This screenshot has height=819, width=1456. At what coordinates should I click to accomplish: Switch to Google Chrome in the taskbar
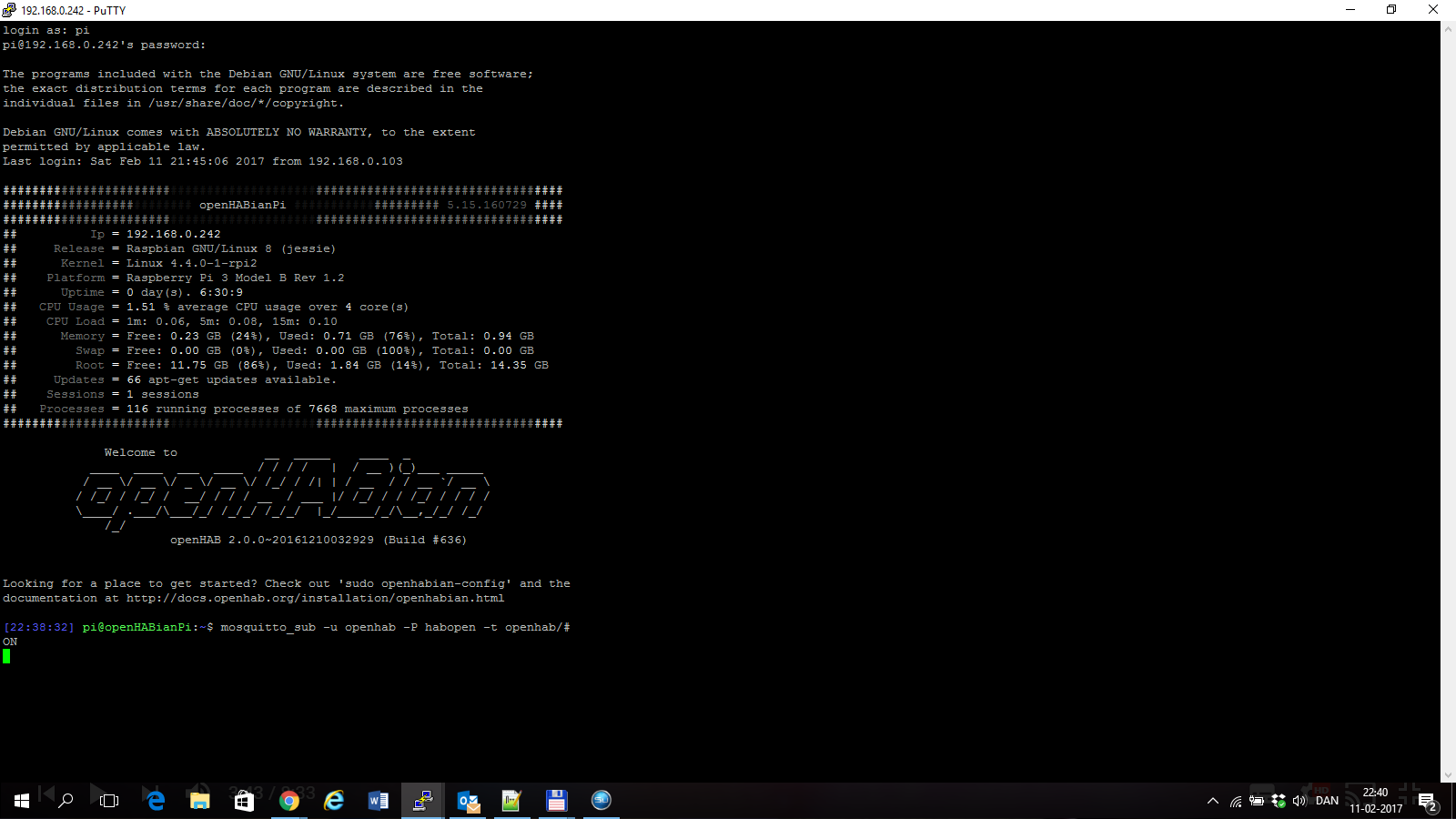point(289,801)
